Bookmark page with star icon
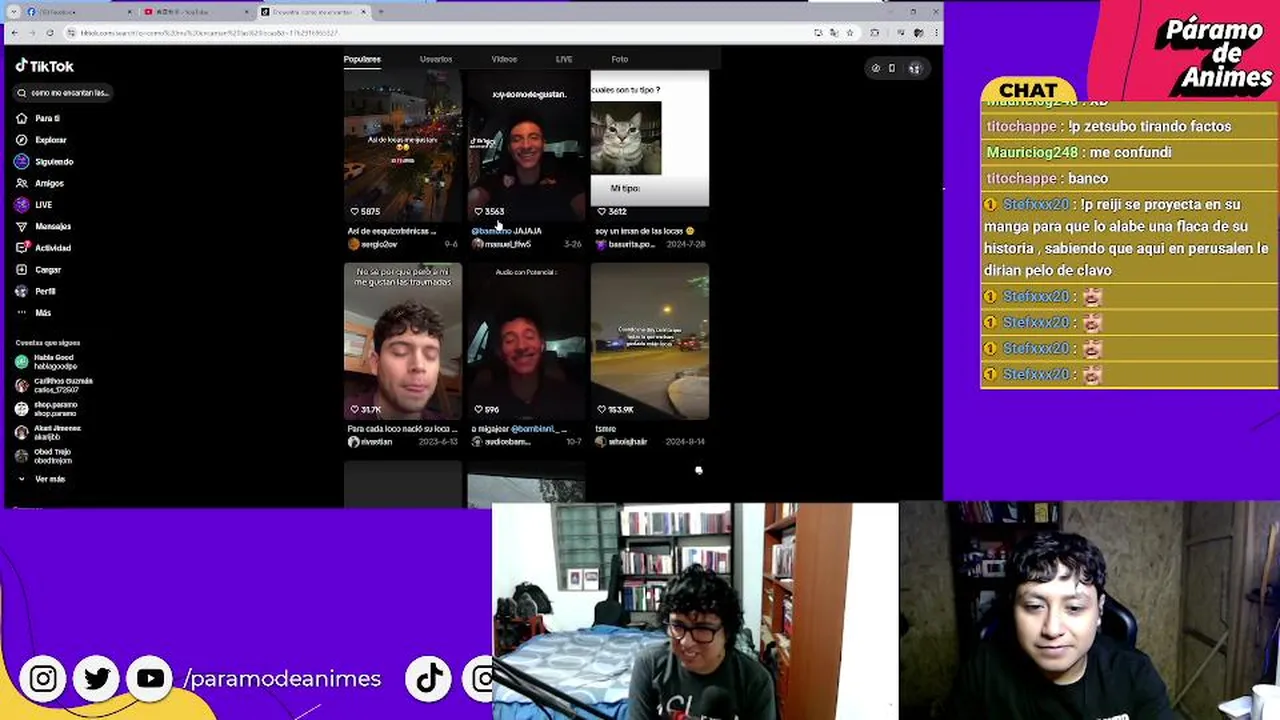Screen dimensions: 1280x720 [x=850, y=33]
